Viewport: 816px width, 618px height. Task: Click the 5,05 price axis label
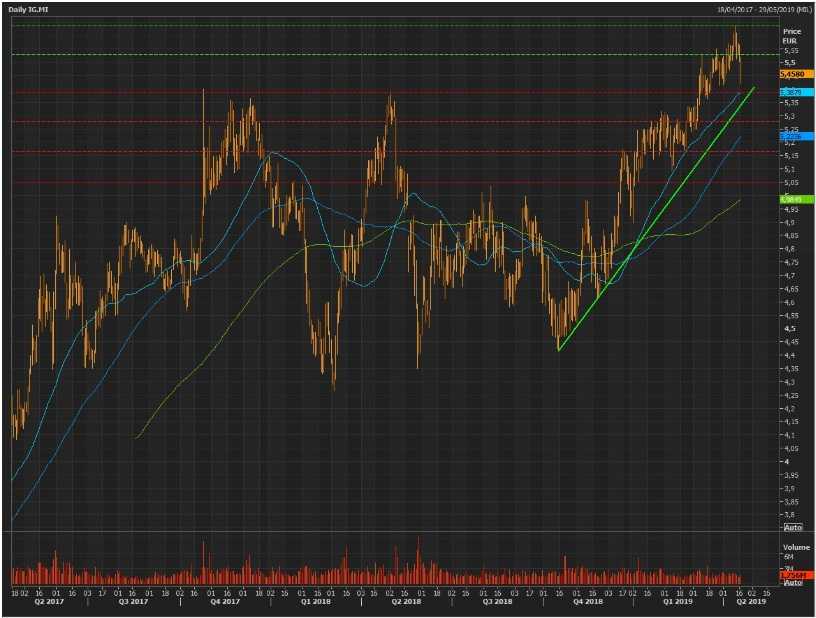[791, 182]
